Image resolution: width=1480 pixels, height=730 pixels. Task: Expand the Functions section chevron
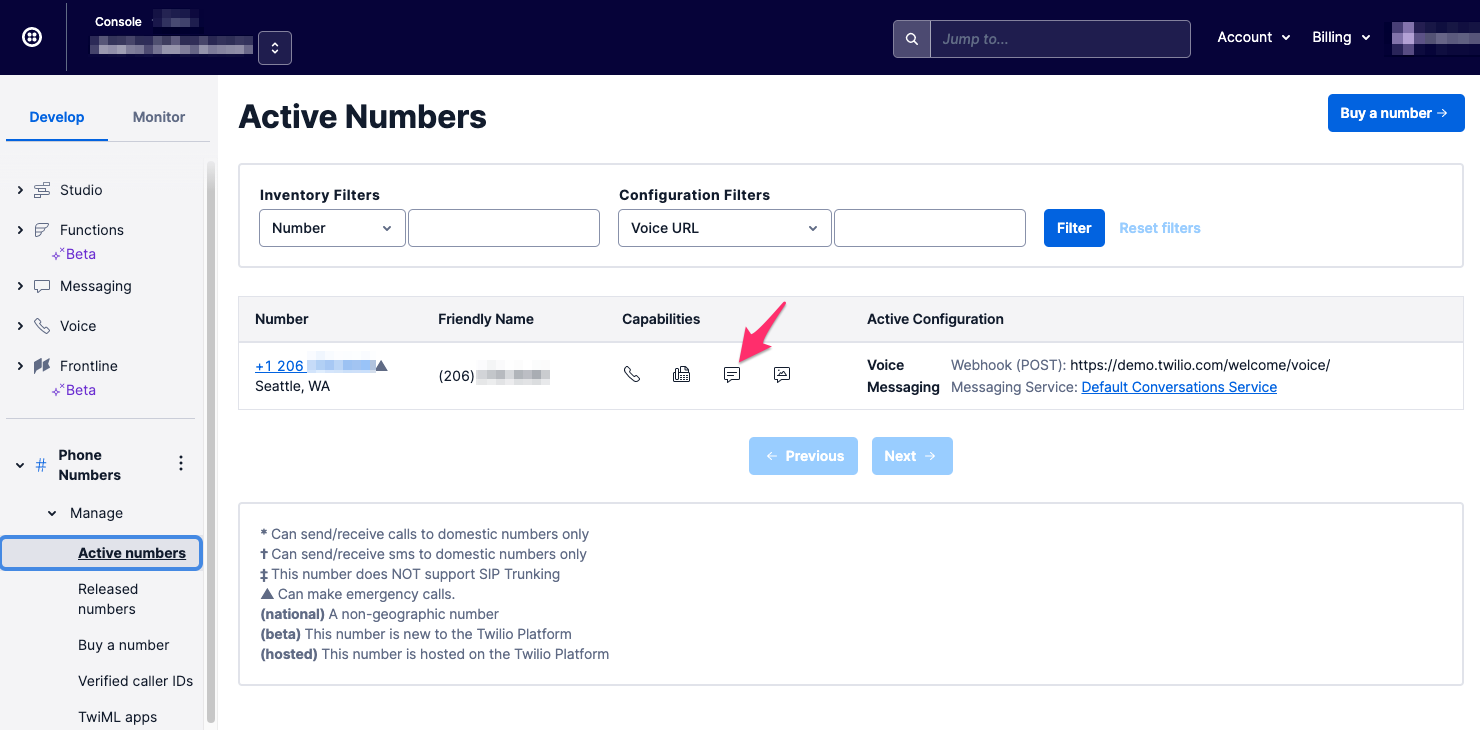pos(20,230)
